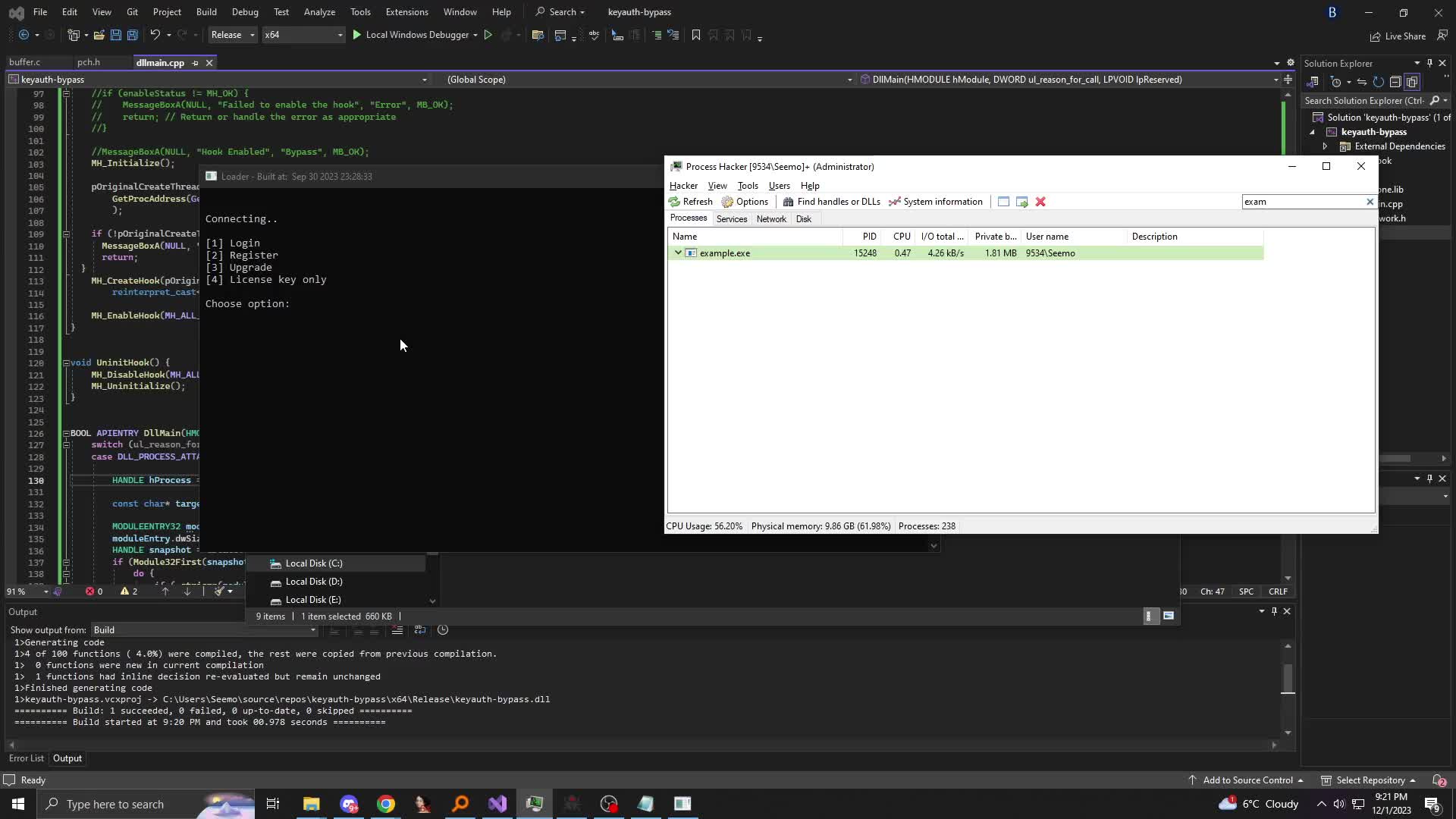1456x819 pixels.
Task: Open the Release configuration dropdown
Action: tap(233, 35)
